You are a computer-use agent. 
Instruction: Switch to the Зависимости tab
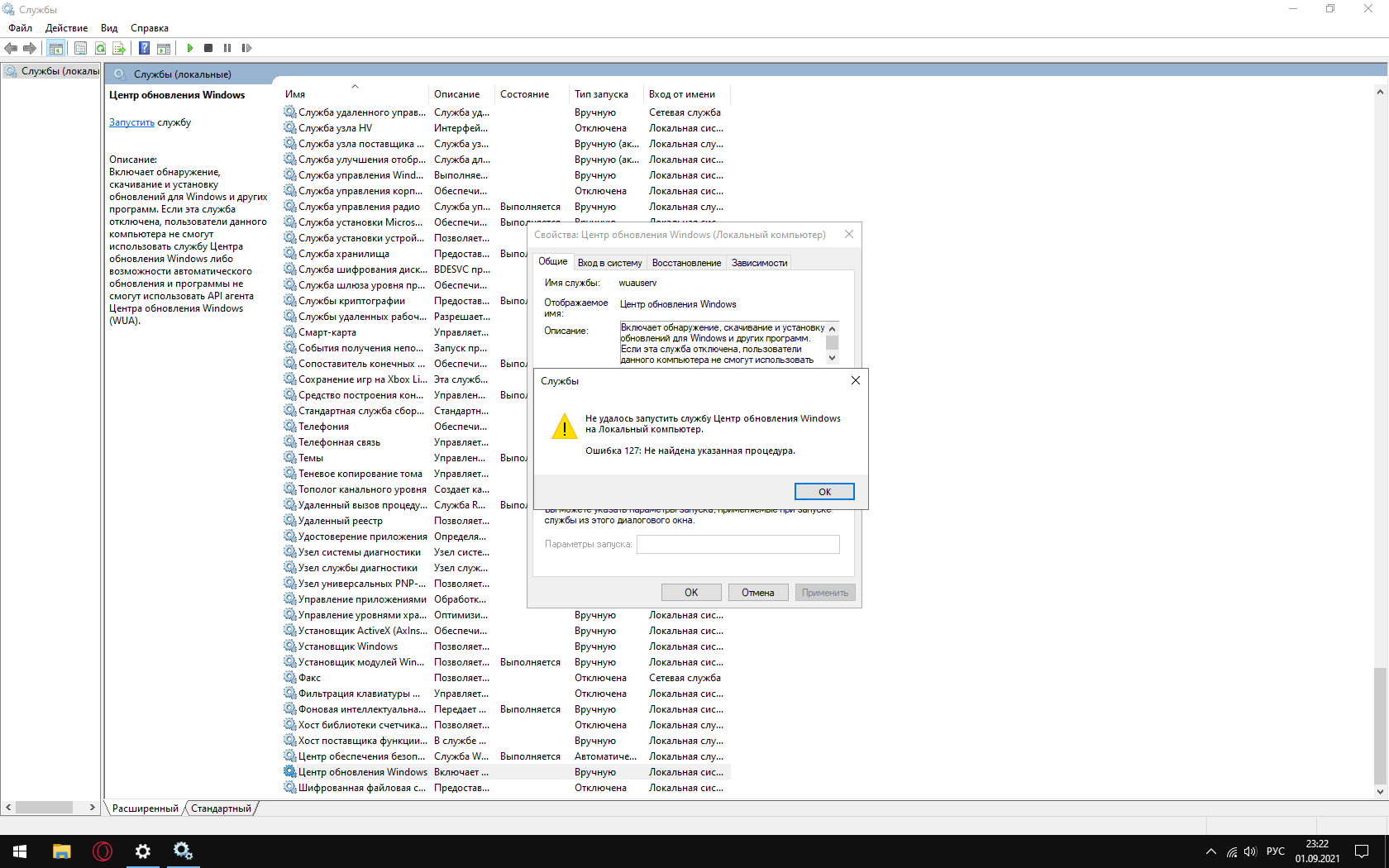pyautogui.click(x=759, y=263)
